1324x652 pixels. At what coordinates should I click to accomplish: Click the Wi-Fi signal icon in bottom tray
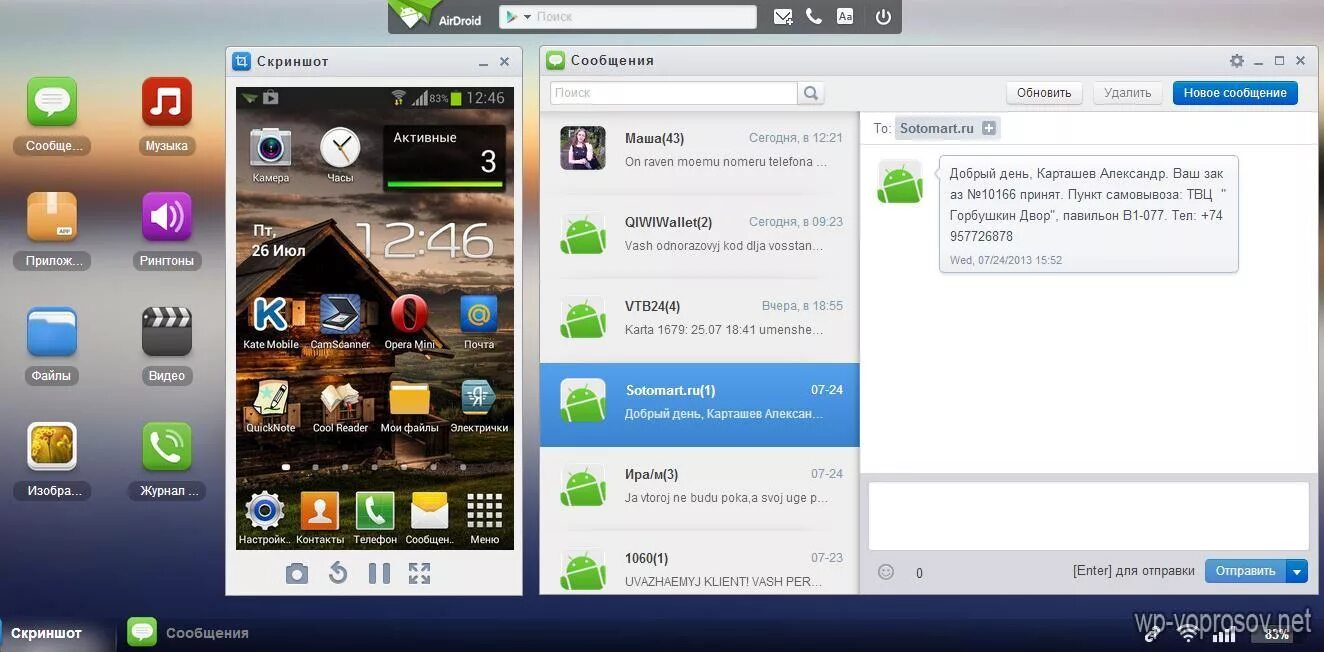click(x=1189, y=632)
